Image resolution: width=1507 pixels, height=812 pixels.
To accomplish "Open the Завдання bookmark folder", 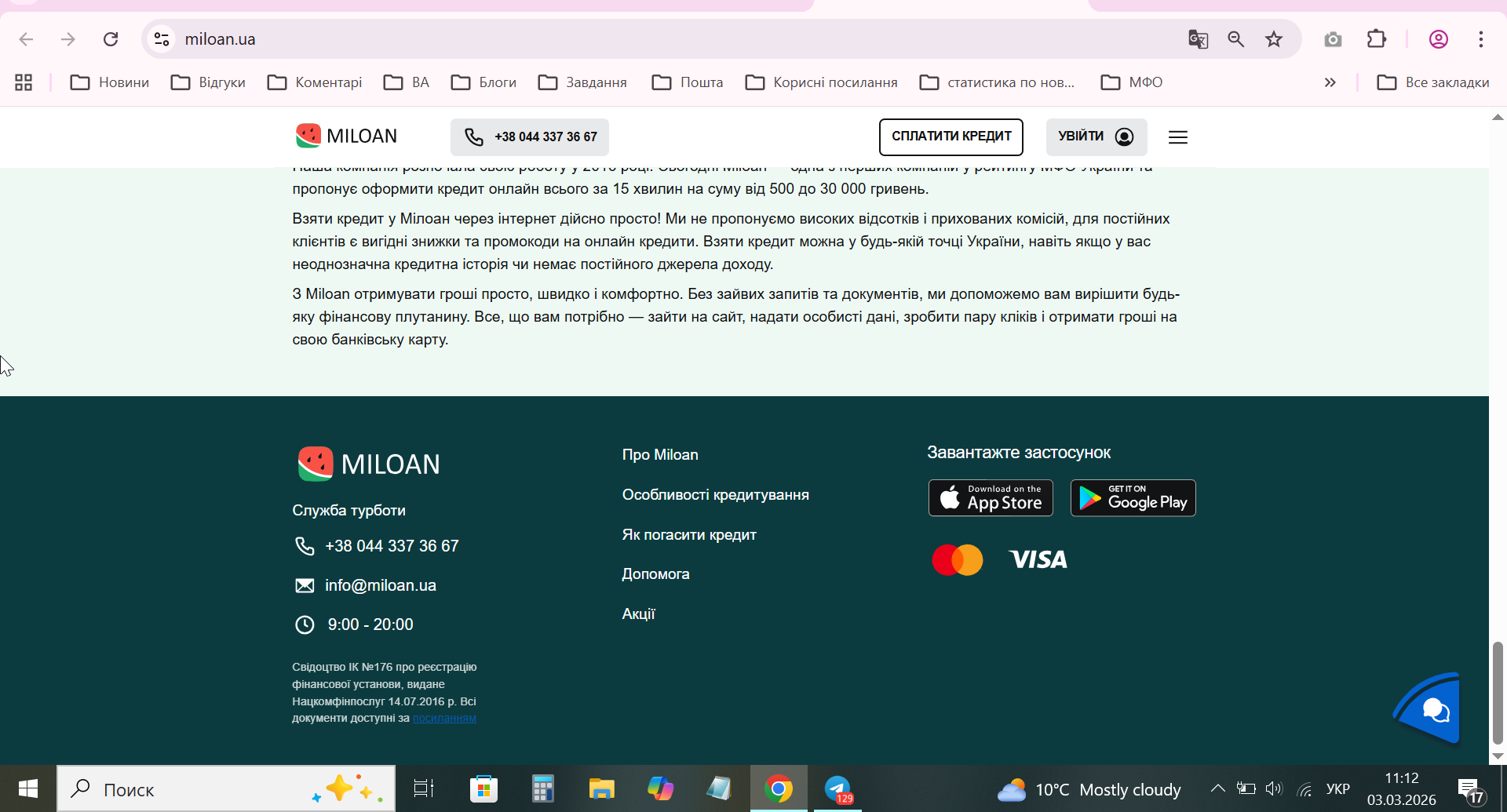I will pyautogui.click(x=582, y=82).
